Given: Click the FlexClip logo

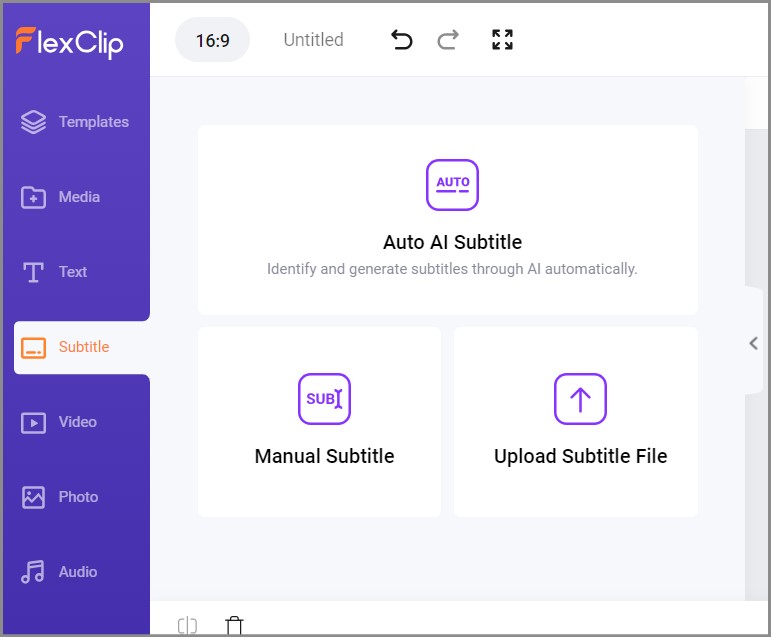Looking at the screenshot, I should [x=69, y=41].
